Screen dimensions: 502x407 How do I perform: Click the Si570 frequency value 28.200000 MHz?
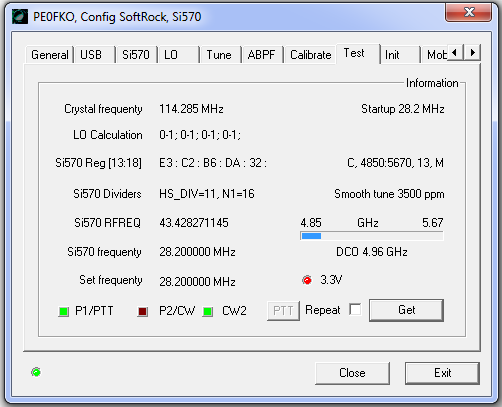click(197, 252)
